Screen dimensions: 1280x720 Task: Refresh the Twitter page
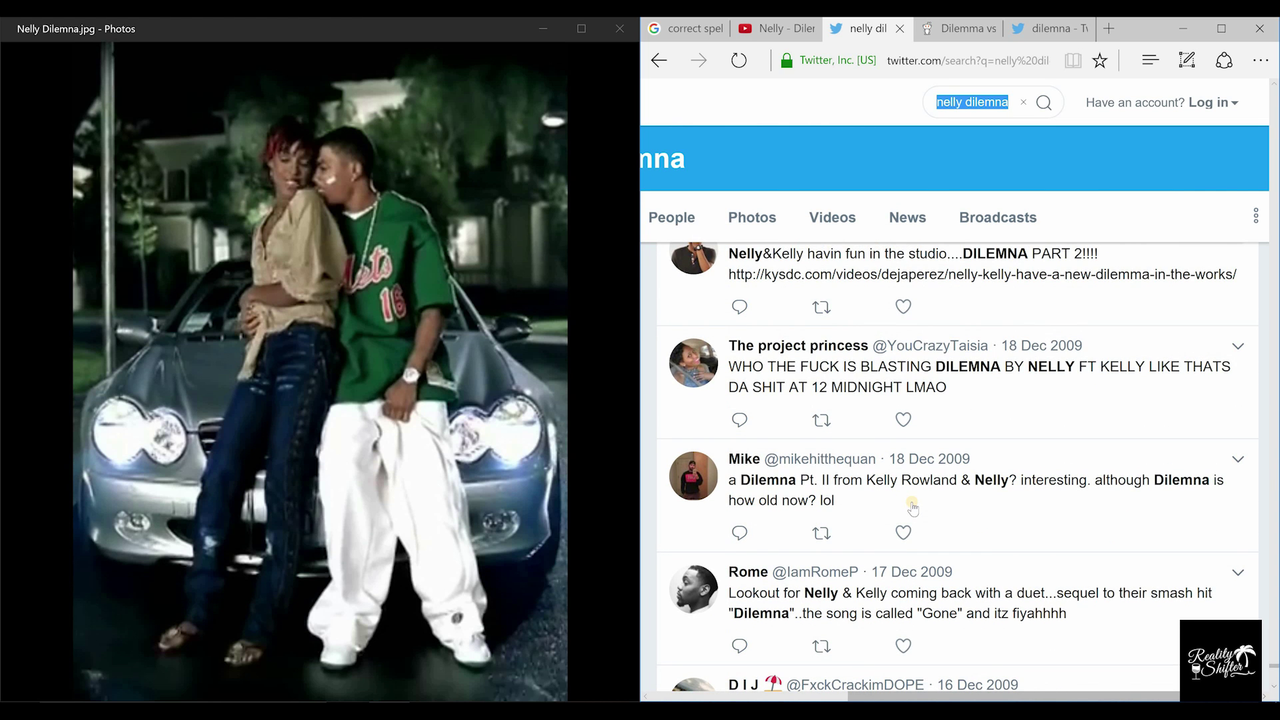(x=738, y=61)
